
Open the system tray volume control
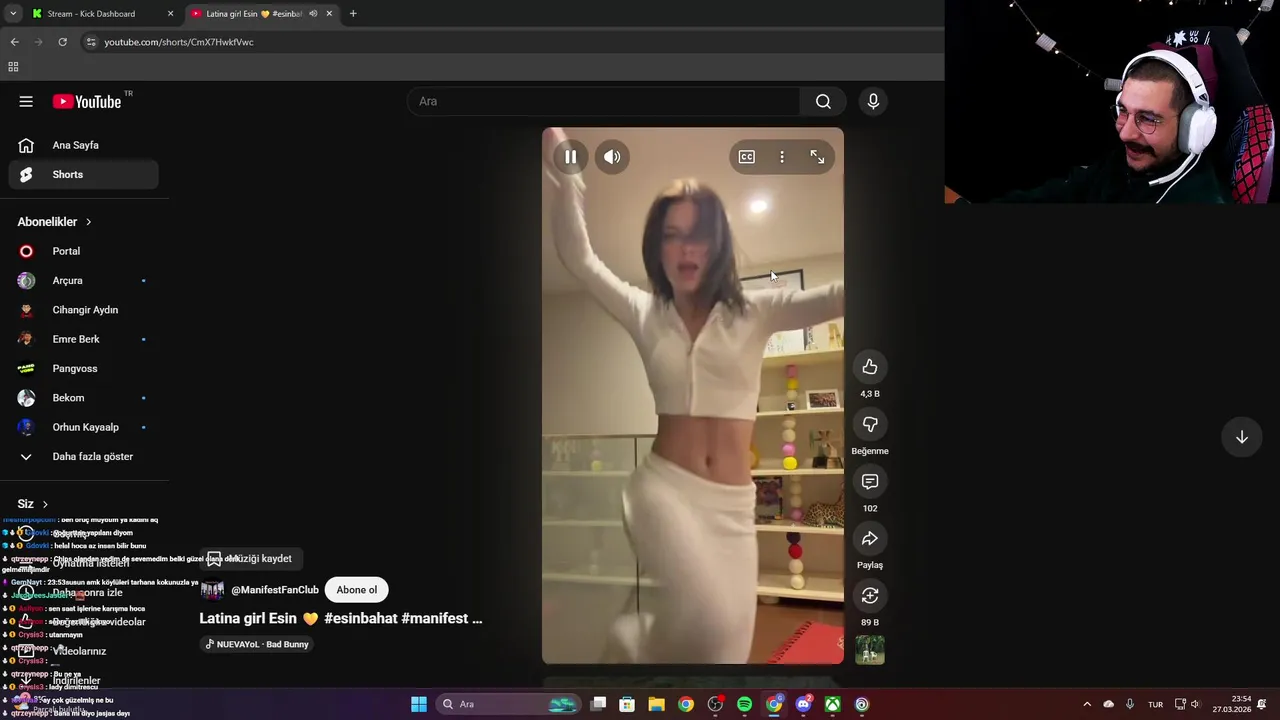pyautogui.click(x=1195, y=704)
